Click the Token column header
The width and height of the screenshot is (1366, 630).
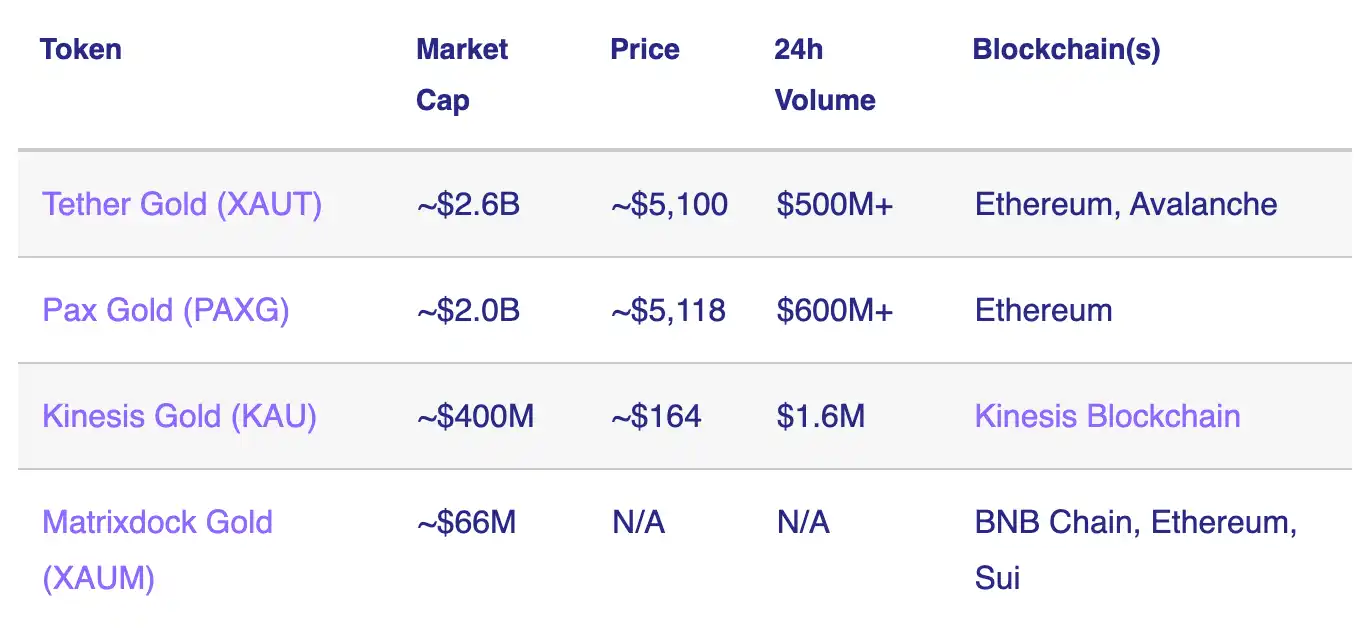81,50
